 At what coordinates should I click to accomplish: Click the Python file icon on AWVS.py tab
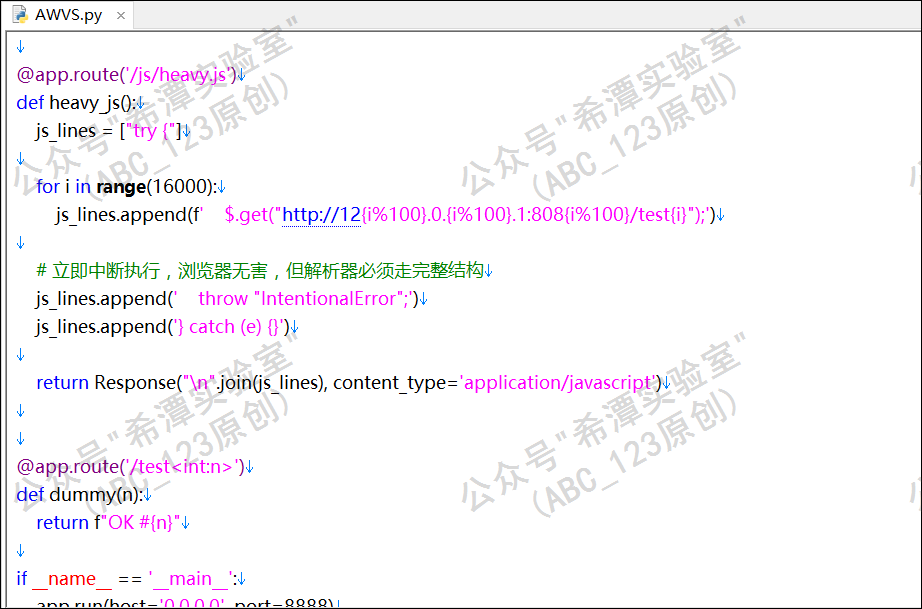tap(21, 15)
